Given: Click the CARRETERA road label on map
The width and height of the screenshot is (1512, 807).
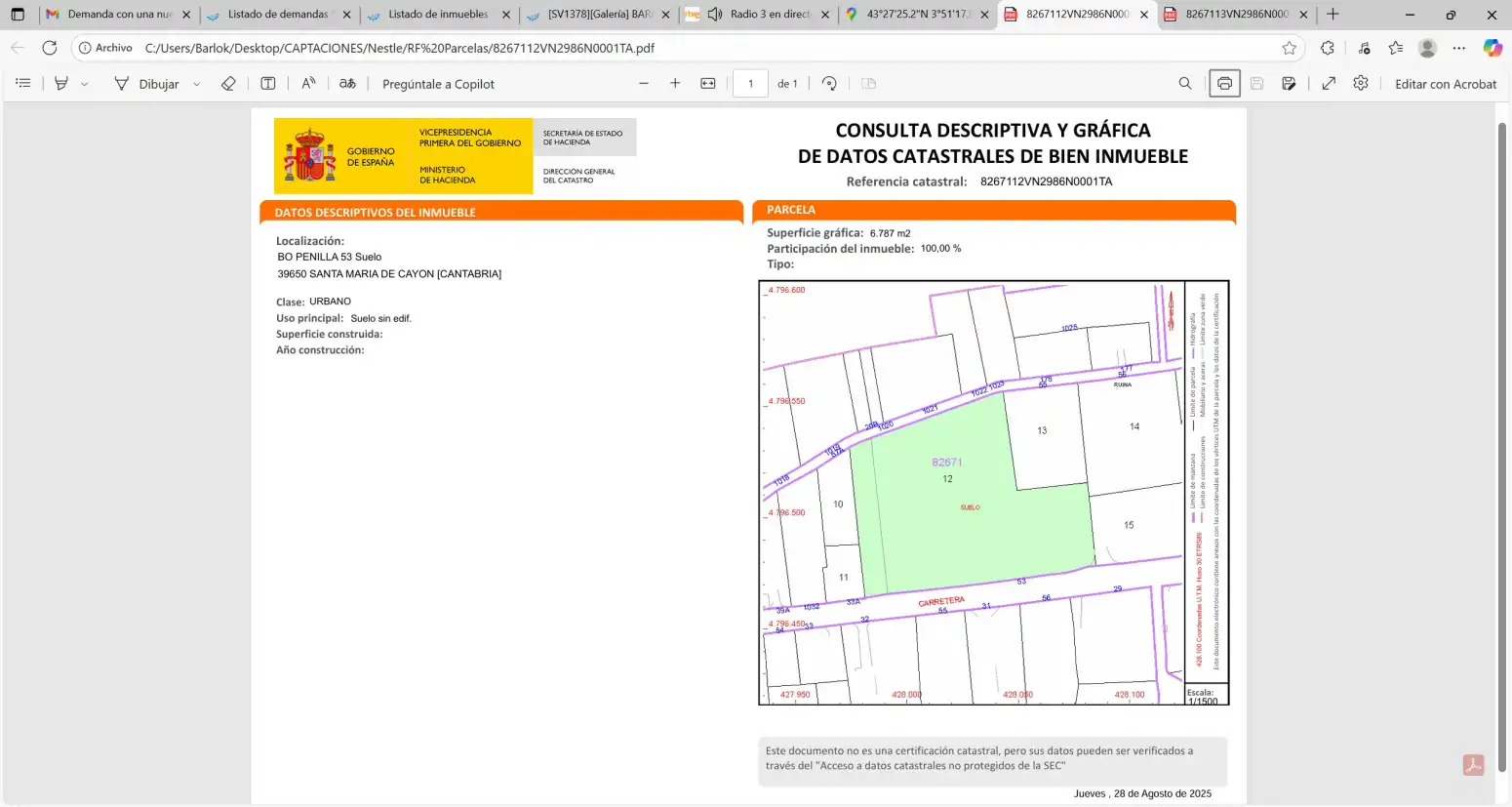Looking at the screenshot, I should pos(941,602).
